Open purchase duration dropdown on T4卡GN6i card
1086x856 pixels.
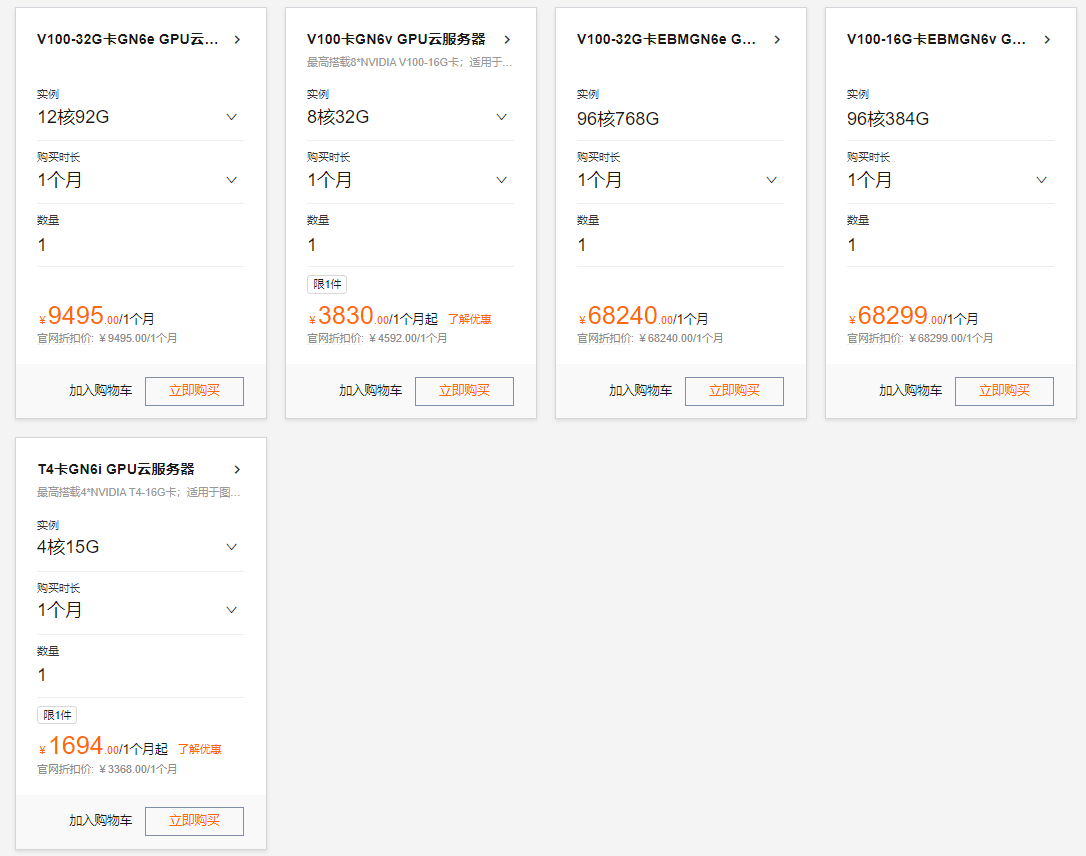pos(231,610)
